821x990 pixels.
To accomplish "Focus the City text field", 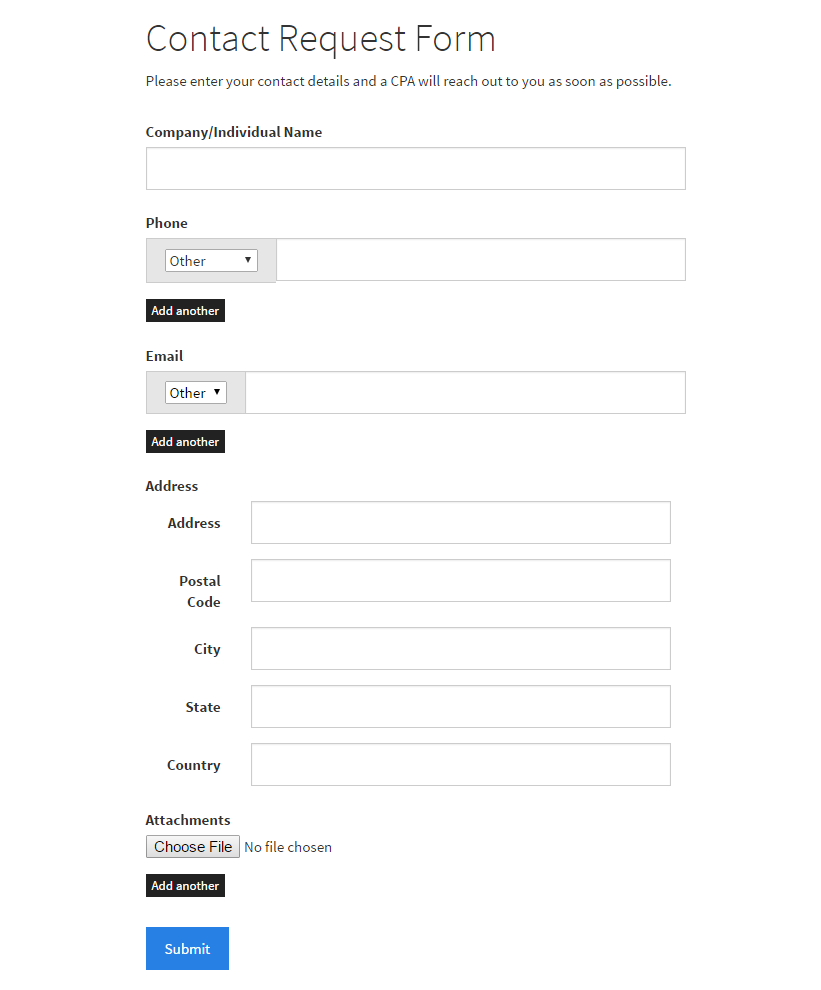I will (460, 649).
